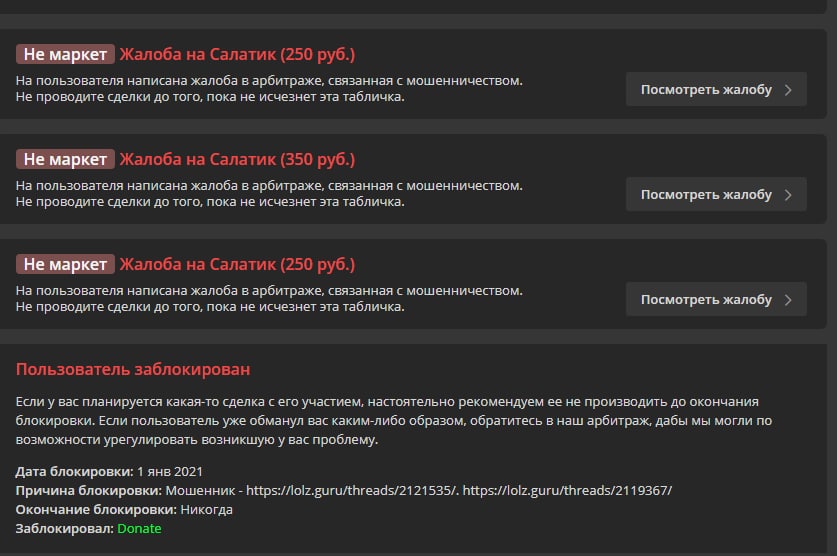Click the title "Жалоба на Салатик (350 руб.)"
The image size is (837, 556).
coord(237,159)
